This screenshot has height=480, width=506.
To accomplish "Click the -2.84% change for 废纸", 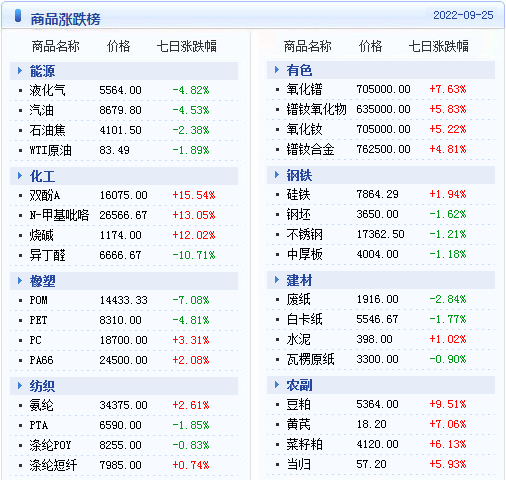I will pos(448,299).
